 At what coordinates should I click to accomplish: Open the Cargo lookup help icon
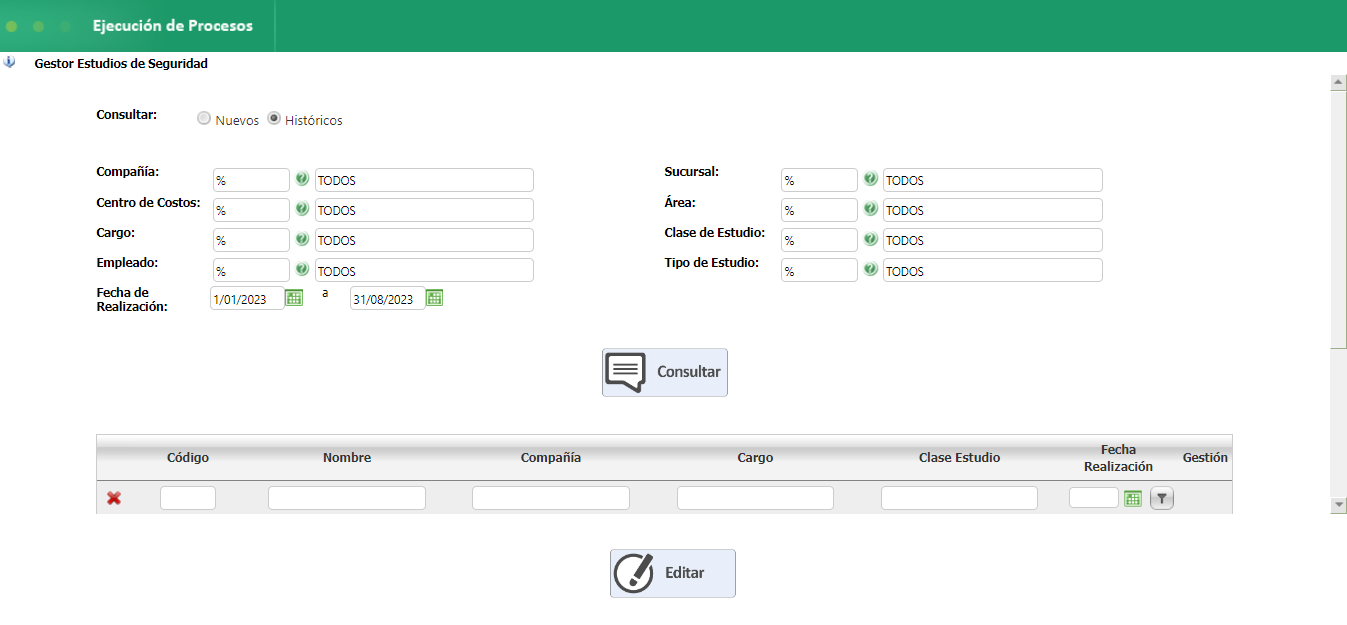[302, 240]
